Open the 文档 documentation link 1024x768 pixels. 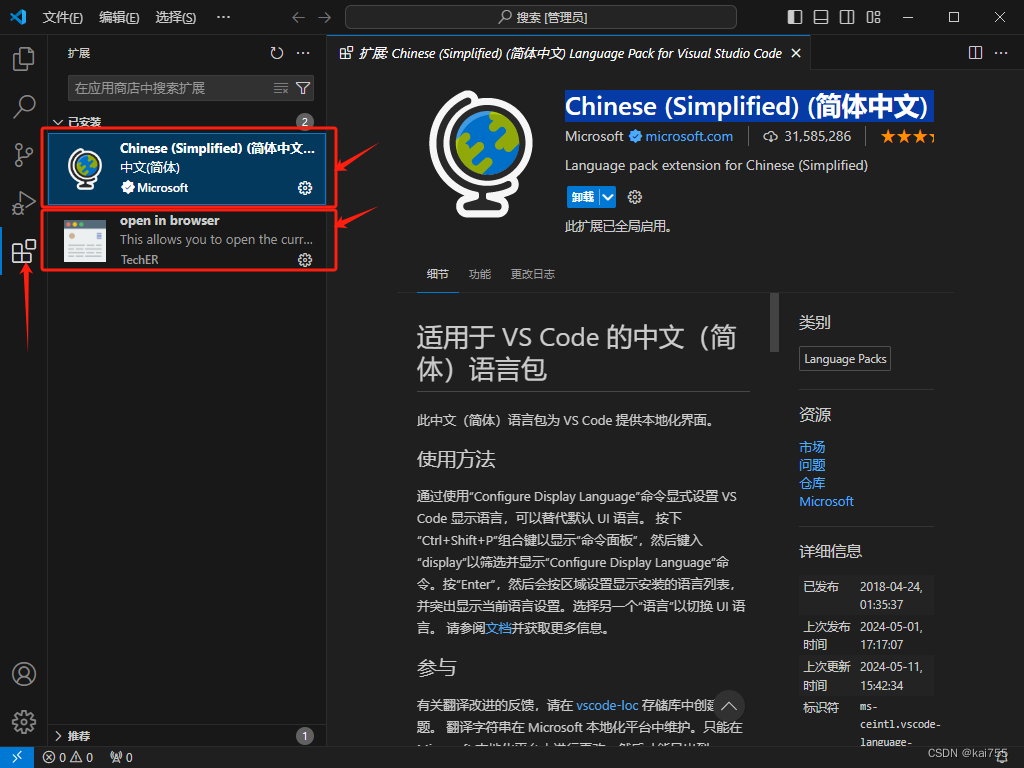click(x=499, y=628)
